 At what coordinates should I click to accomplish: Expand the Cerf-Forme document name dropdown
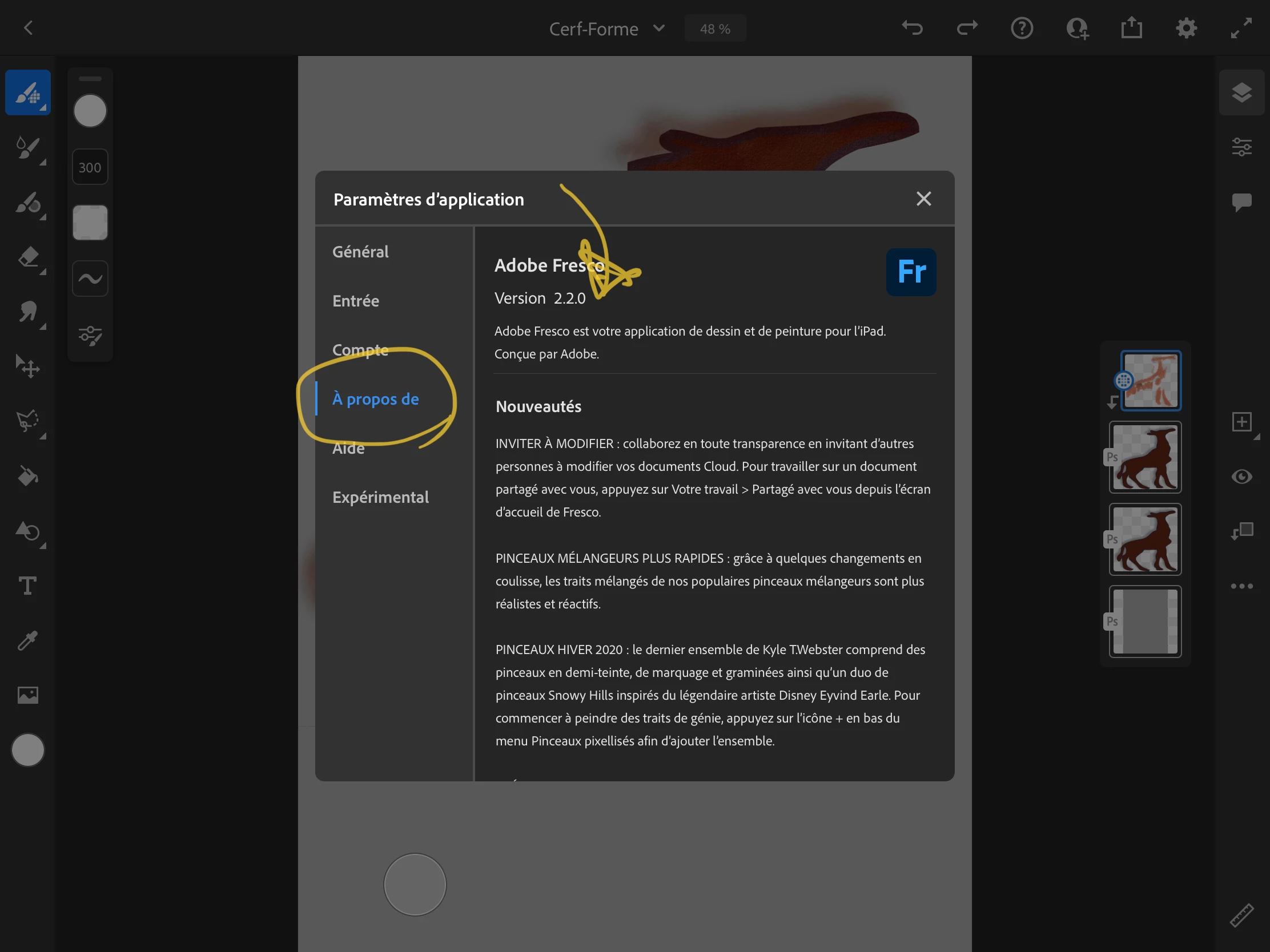click(659, 28)
